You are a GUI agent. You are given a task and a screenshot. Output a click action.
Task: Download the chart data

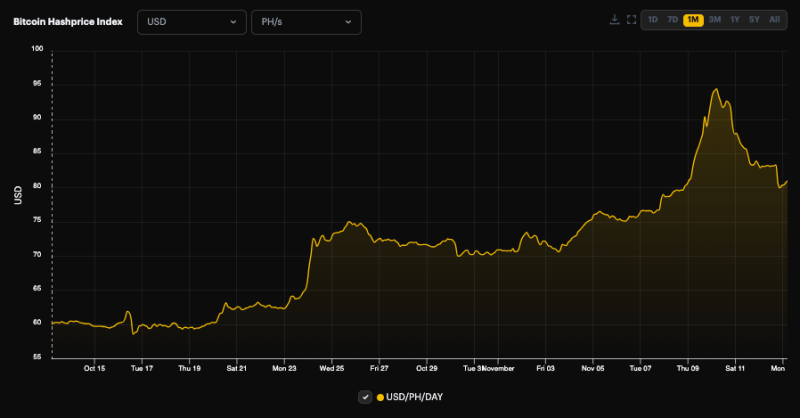click(x=614, y=20)
